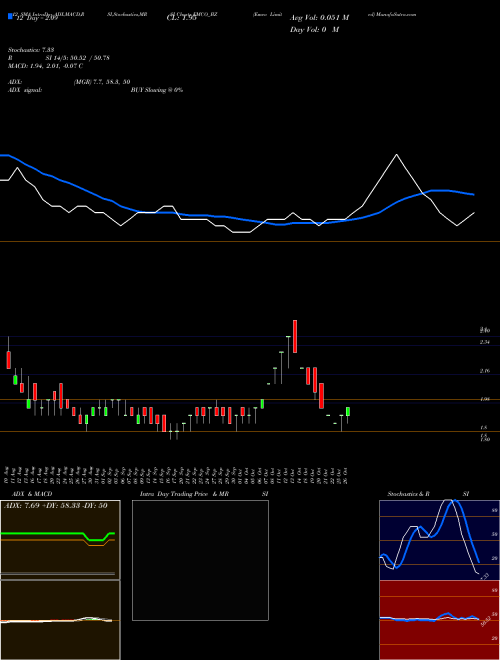Click the 'MACD: 1.94, 2.01, -0.07 C' line
Image resolution: width=500 pixels, height=660 pixels.
pos(45,66)
